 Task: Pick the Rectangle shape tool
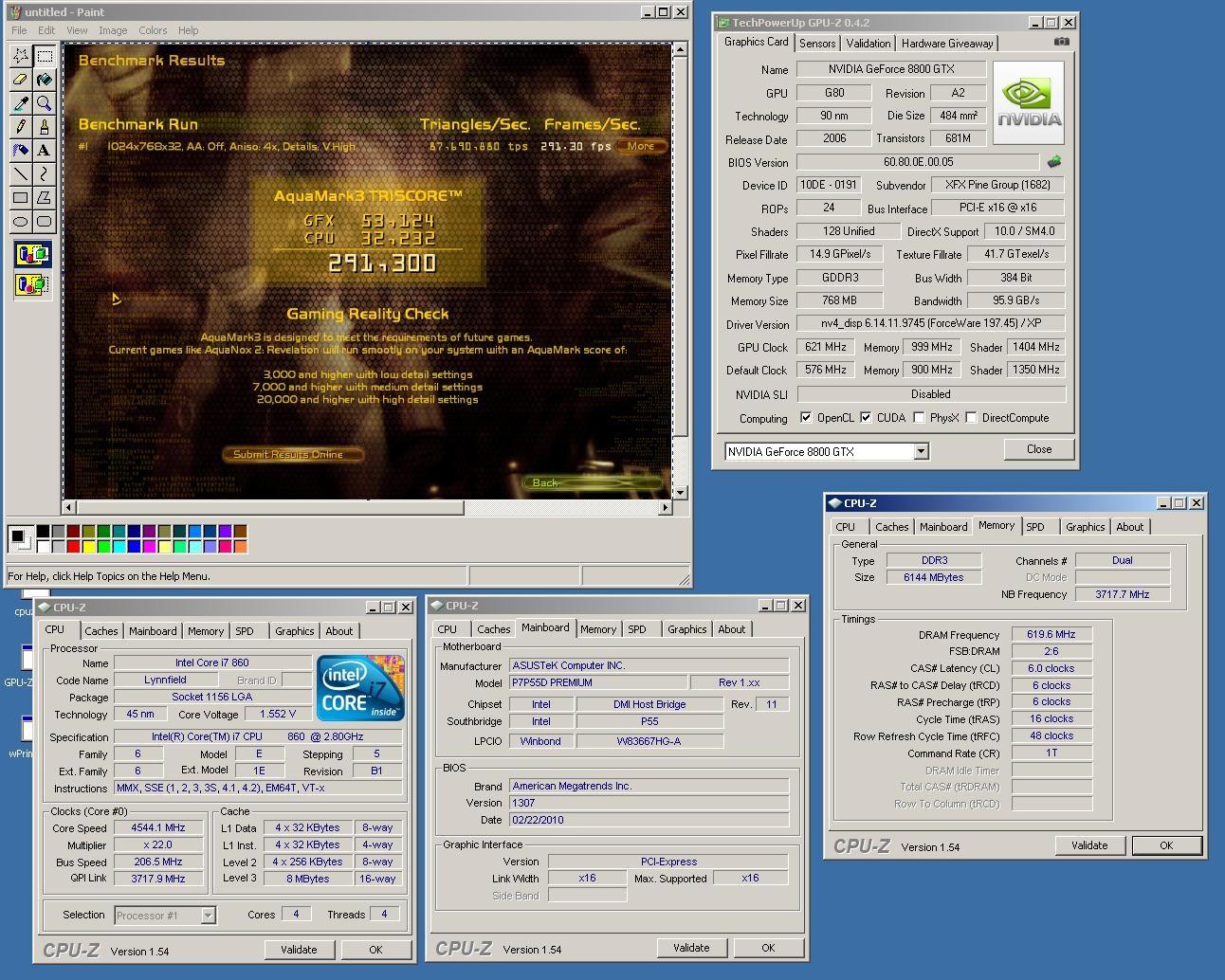point(20,198)
